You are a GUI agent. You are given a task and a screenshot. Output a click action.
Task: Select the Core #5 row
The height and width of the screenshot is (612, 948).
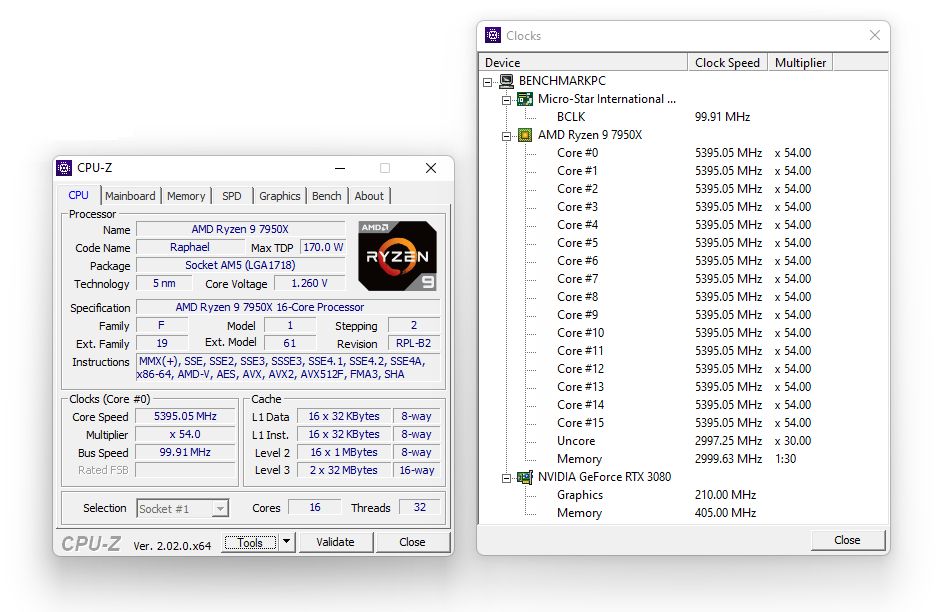(683, 243)
